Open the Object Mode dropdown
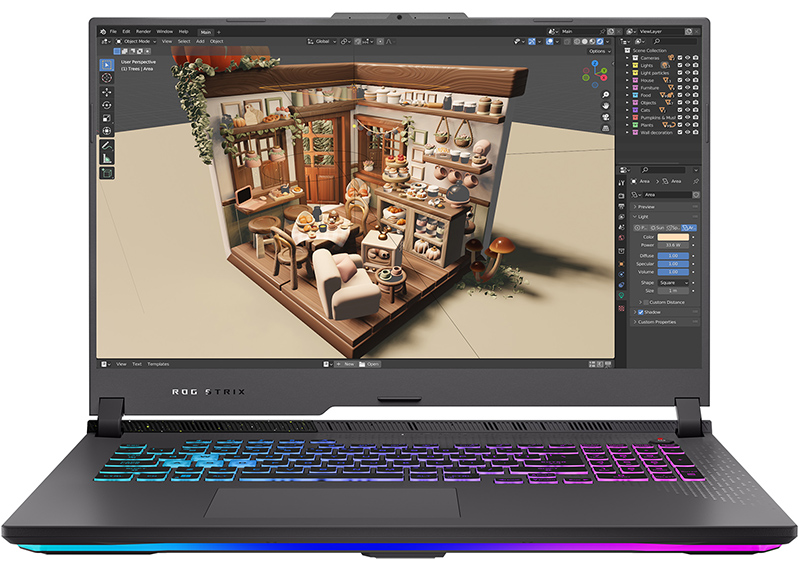The width and height of the screenshot is (800, 570). coord(136,41)
